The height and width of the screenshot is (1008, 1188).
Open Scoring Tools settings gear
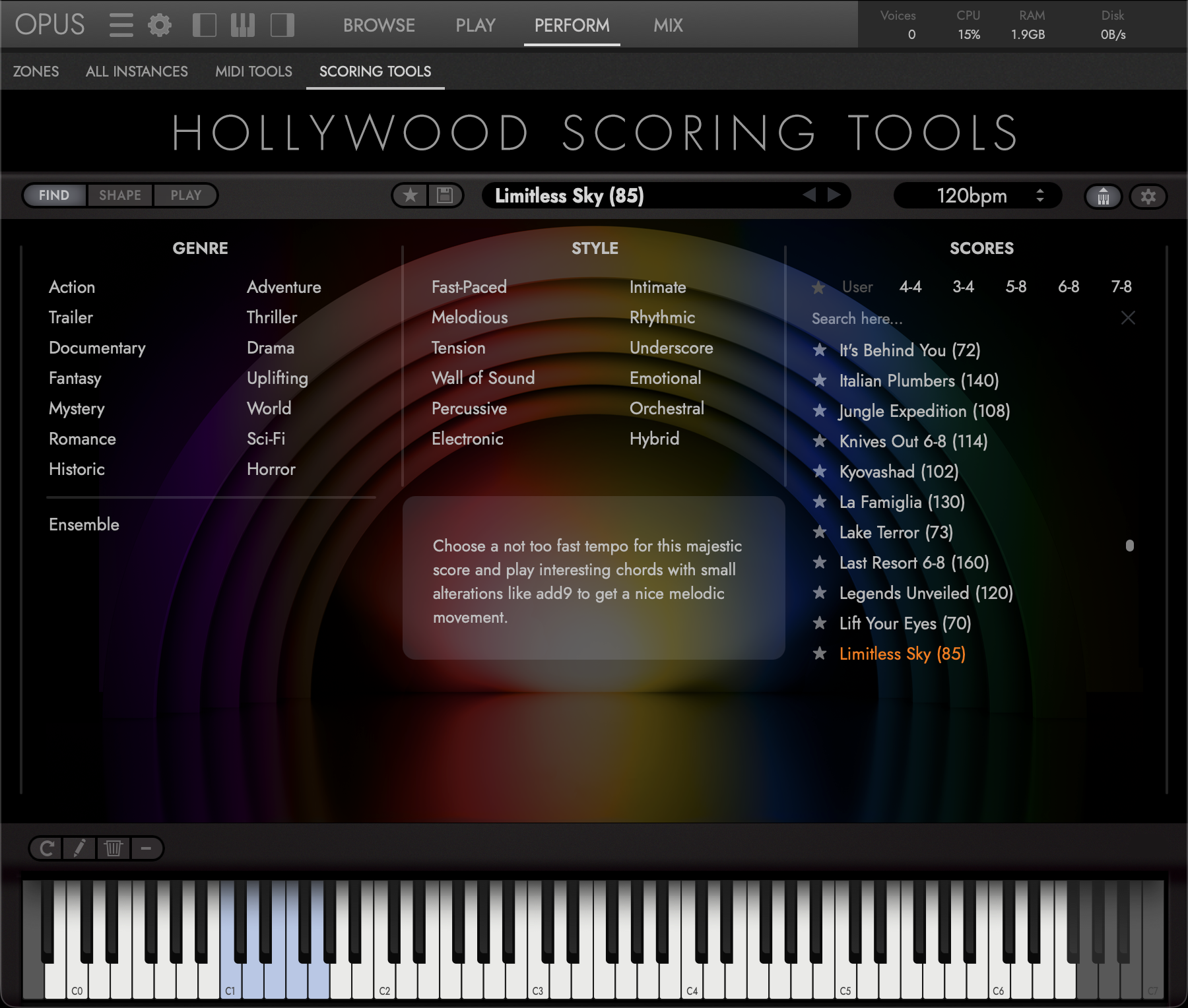coord(1148,196)
